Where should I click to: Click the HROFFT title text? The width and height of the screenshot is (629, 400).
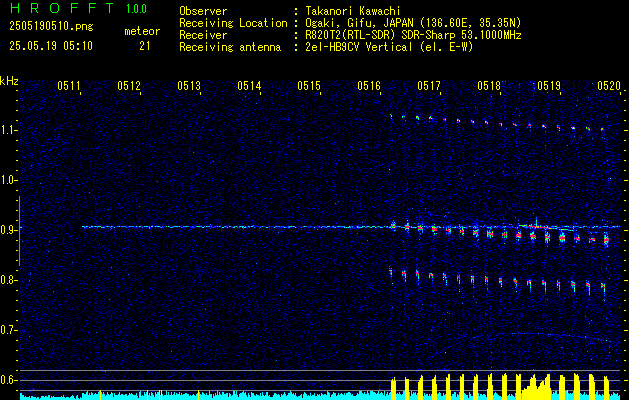[x=61, y=8]
